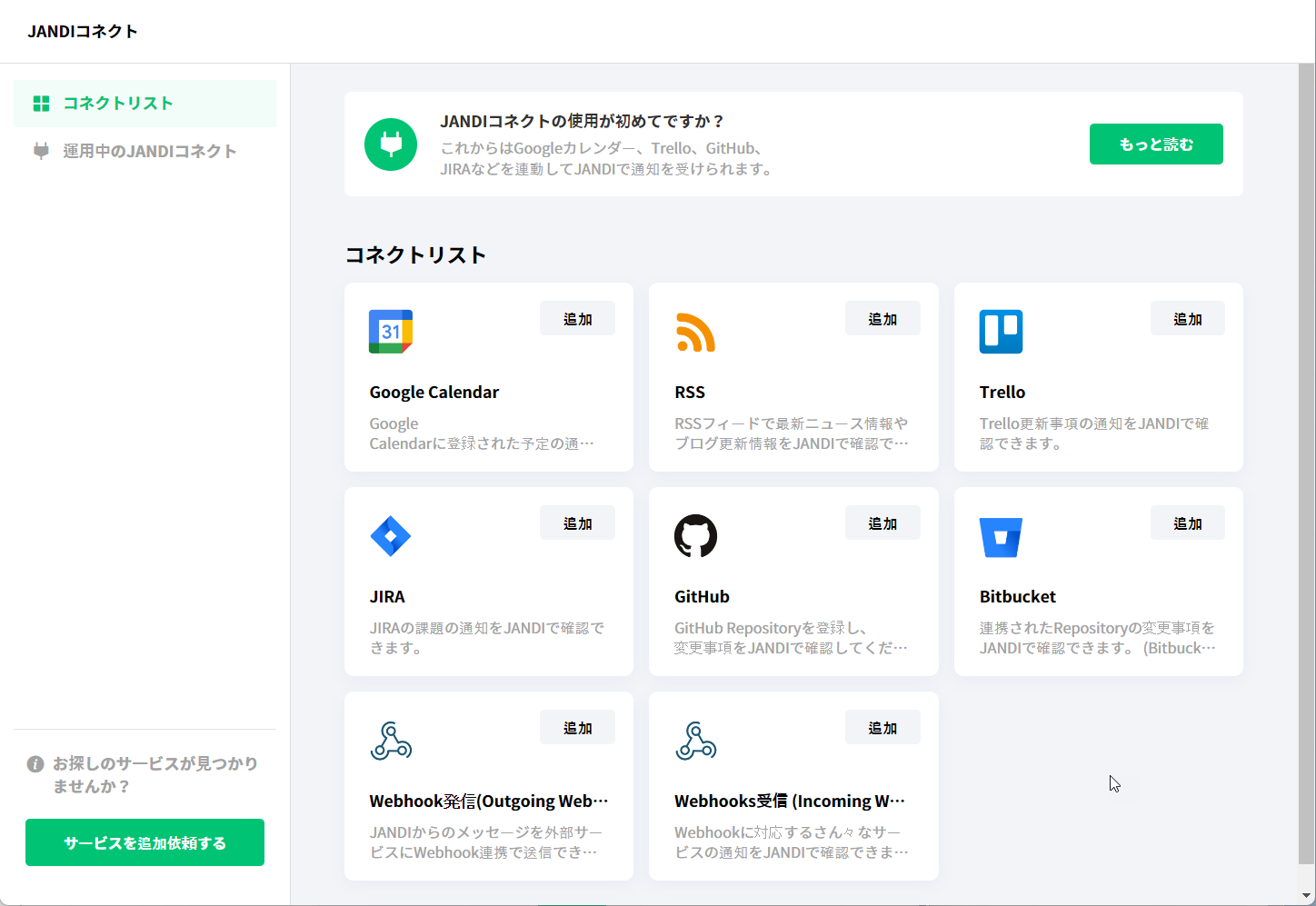Click サービスを追加依頼する button
Image resolution: width=1316 pixels, height=906 pixels.
pyautogui.click(x=145, y=842)
